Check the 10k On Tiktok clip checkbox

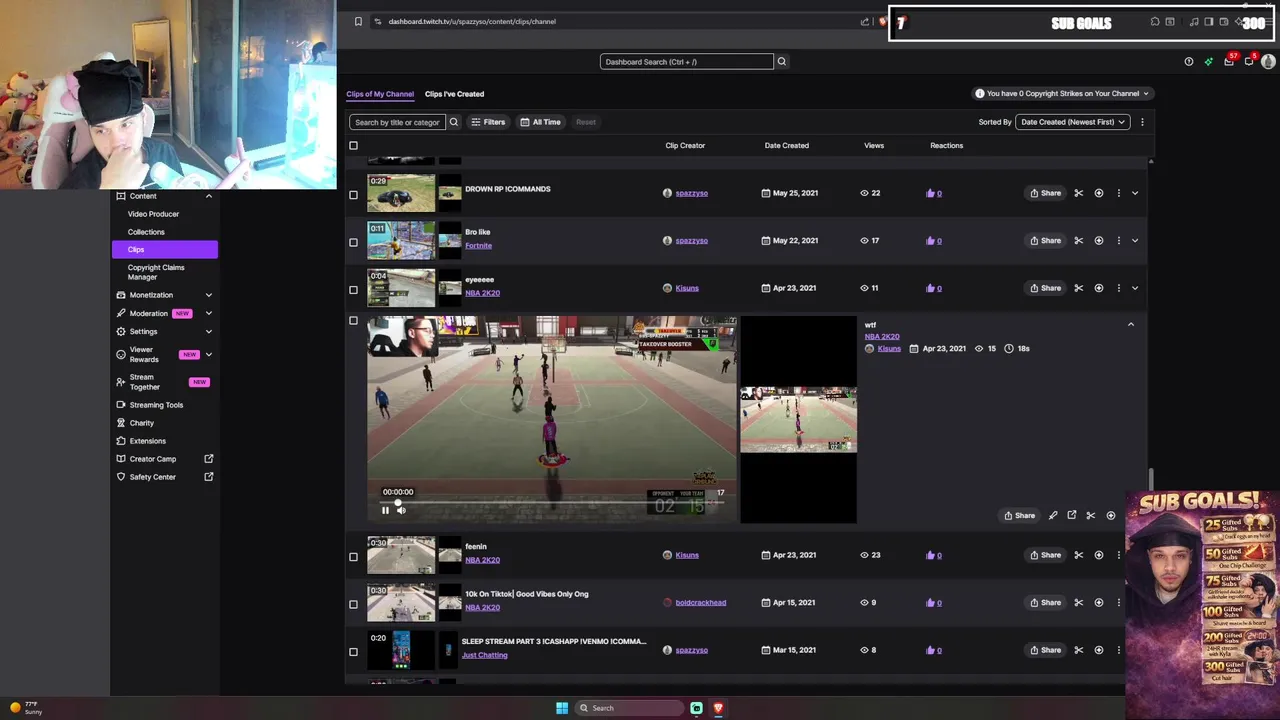point(353,604)
